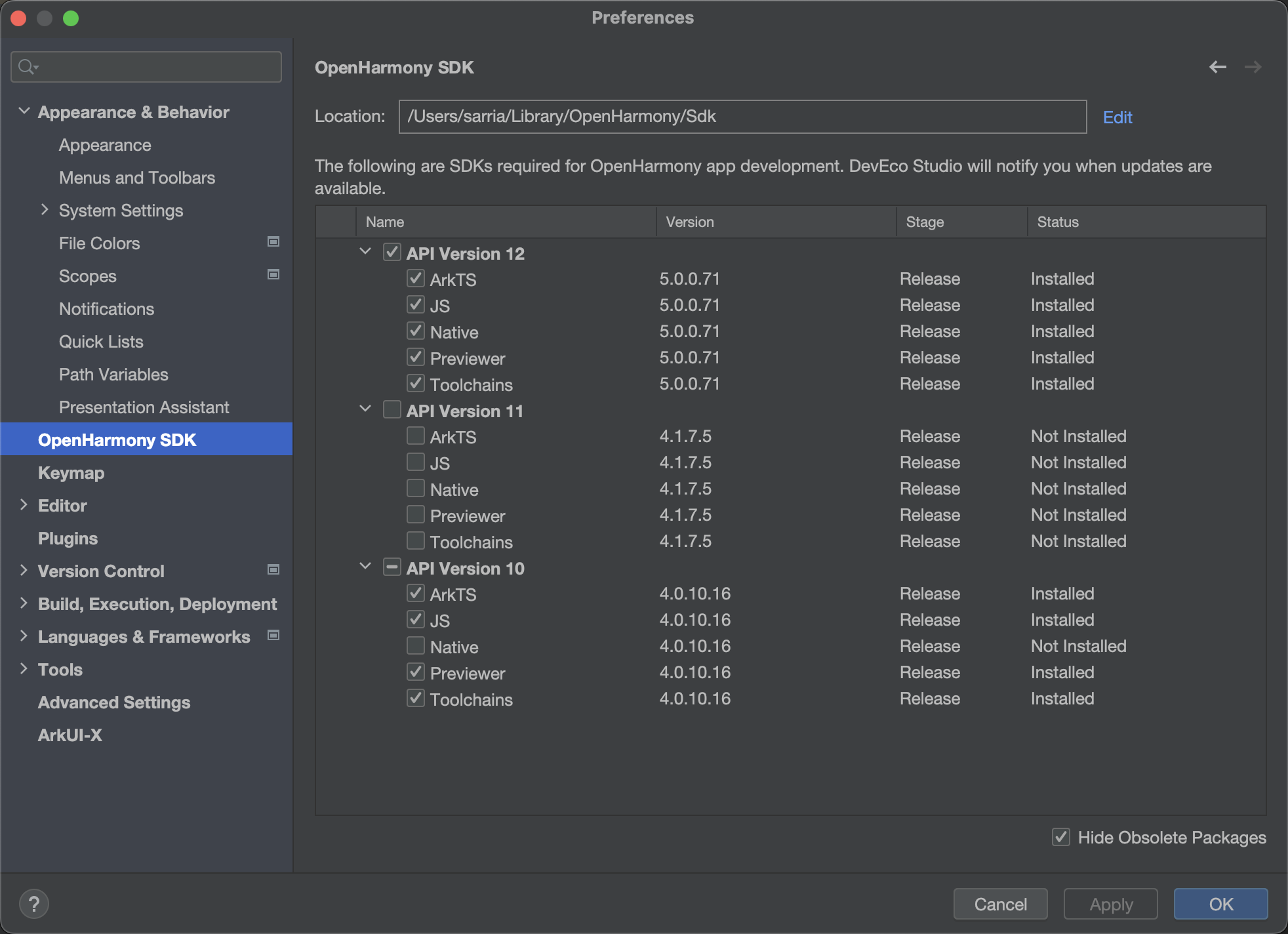Click the Status column header
This screenshot has height=934, width=1288.
coord(1146,222)
